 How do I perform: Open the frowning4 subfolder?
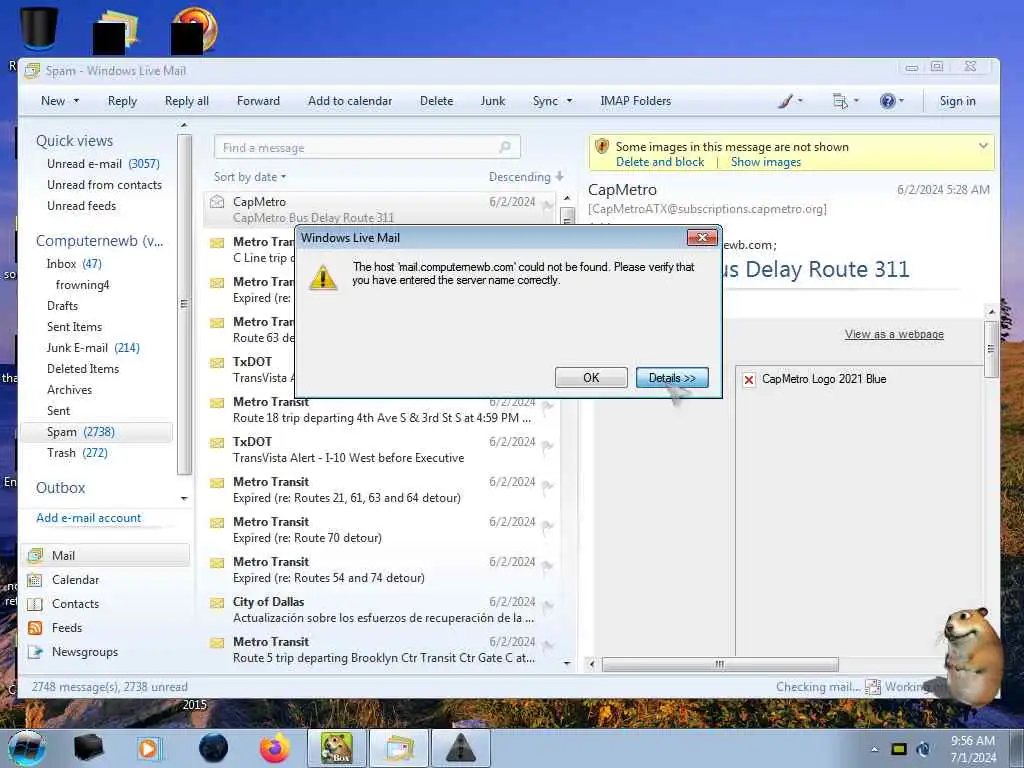coord(82,285)
